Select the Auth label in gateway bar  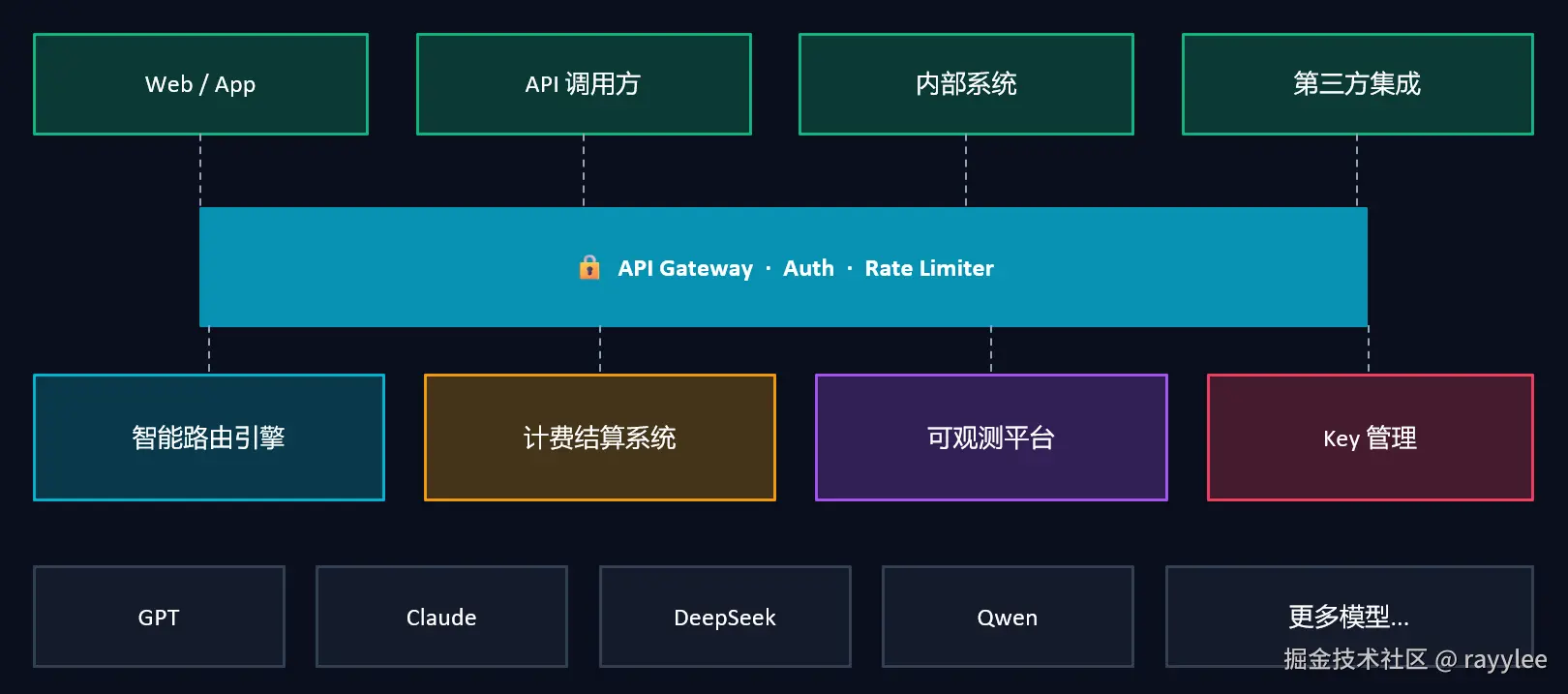click(808, 268)
